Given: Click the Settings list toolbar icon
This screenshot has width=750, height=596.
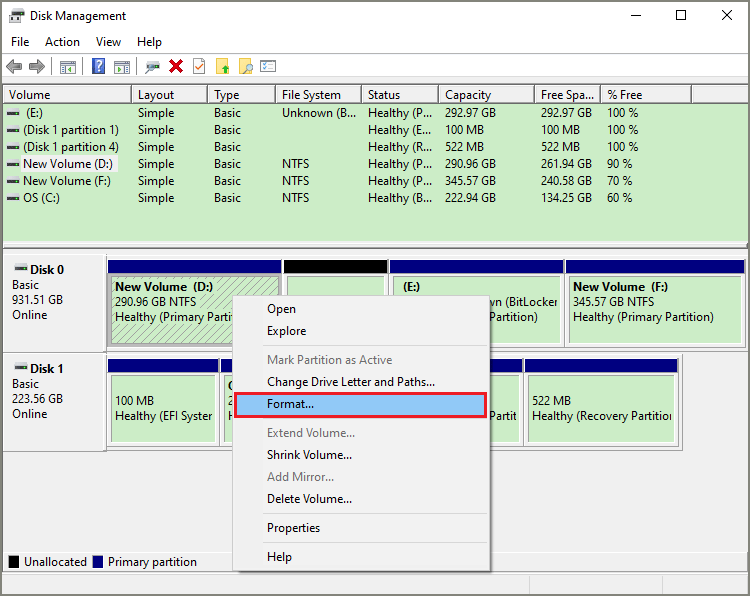Looking at the screenshot, I should coord(268,66).
